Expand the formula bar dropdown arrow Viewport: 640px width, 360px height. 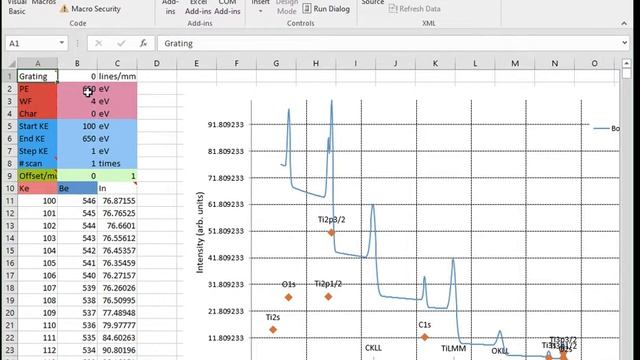(x=624, y=43)
